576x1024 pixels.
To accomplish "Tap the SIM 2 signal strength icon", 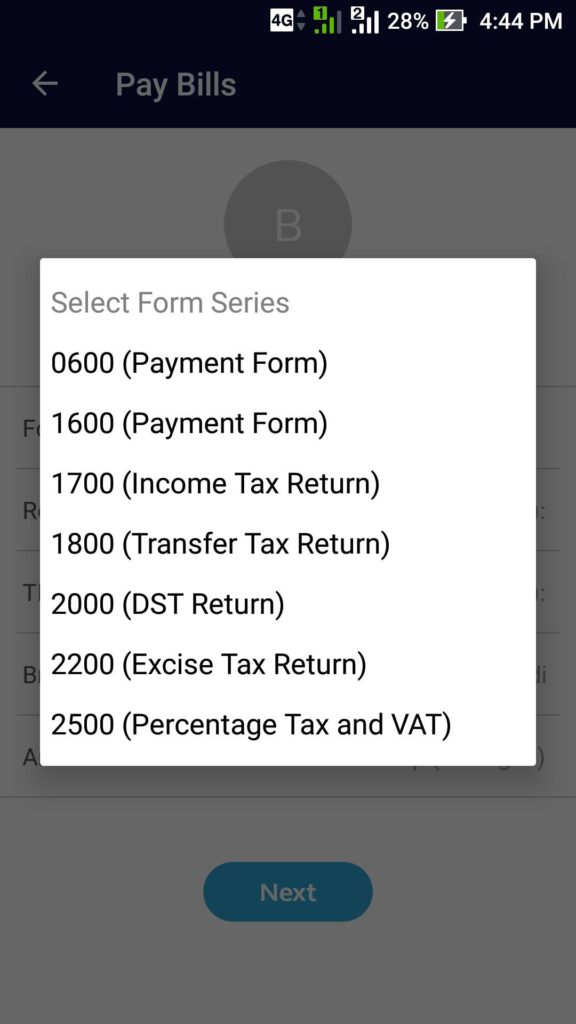I will point(364,20).
